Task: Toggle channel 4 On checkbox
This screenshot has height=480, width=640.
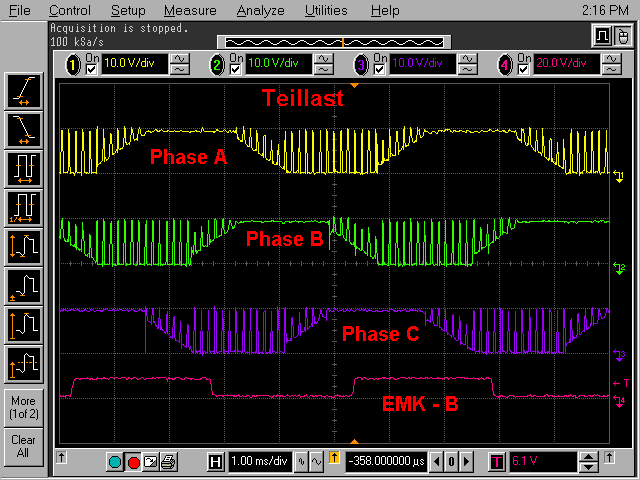Action: [524, 70]
